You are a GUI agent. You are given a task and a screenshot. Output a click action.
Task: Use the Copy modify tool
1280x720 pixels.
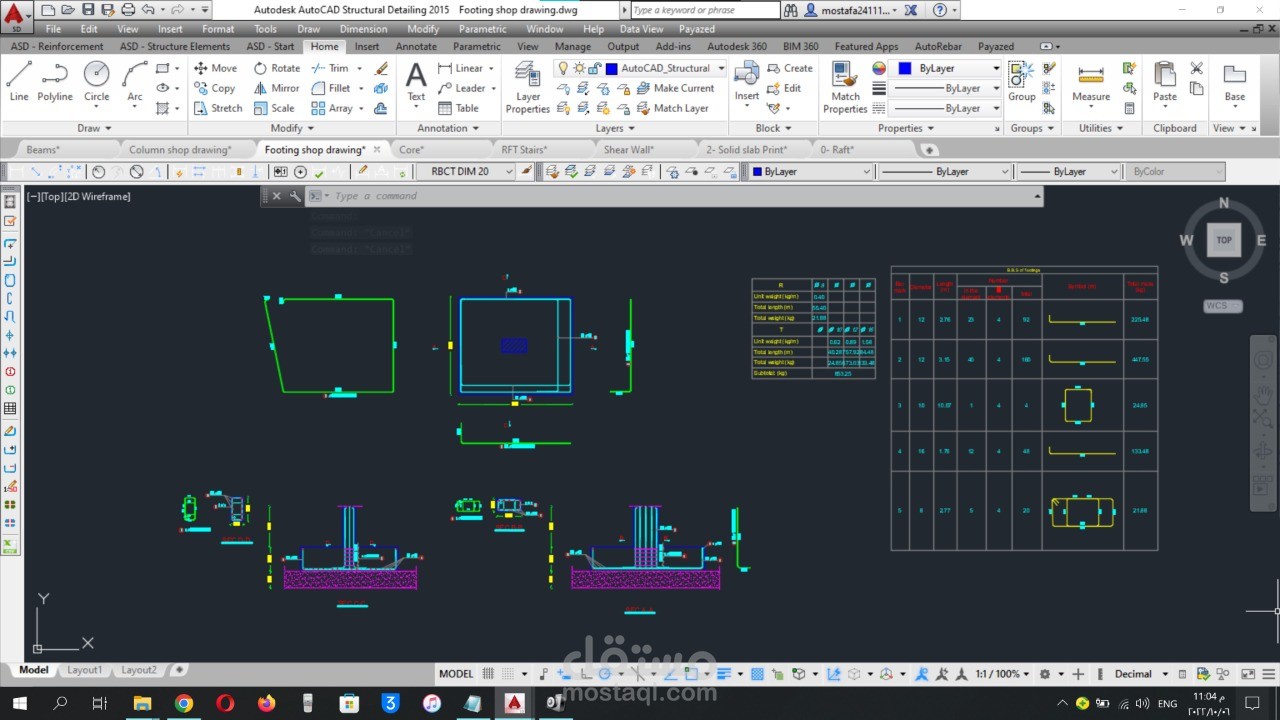click(214, 88)
